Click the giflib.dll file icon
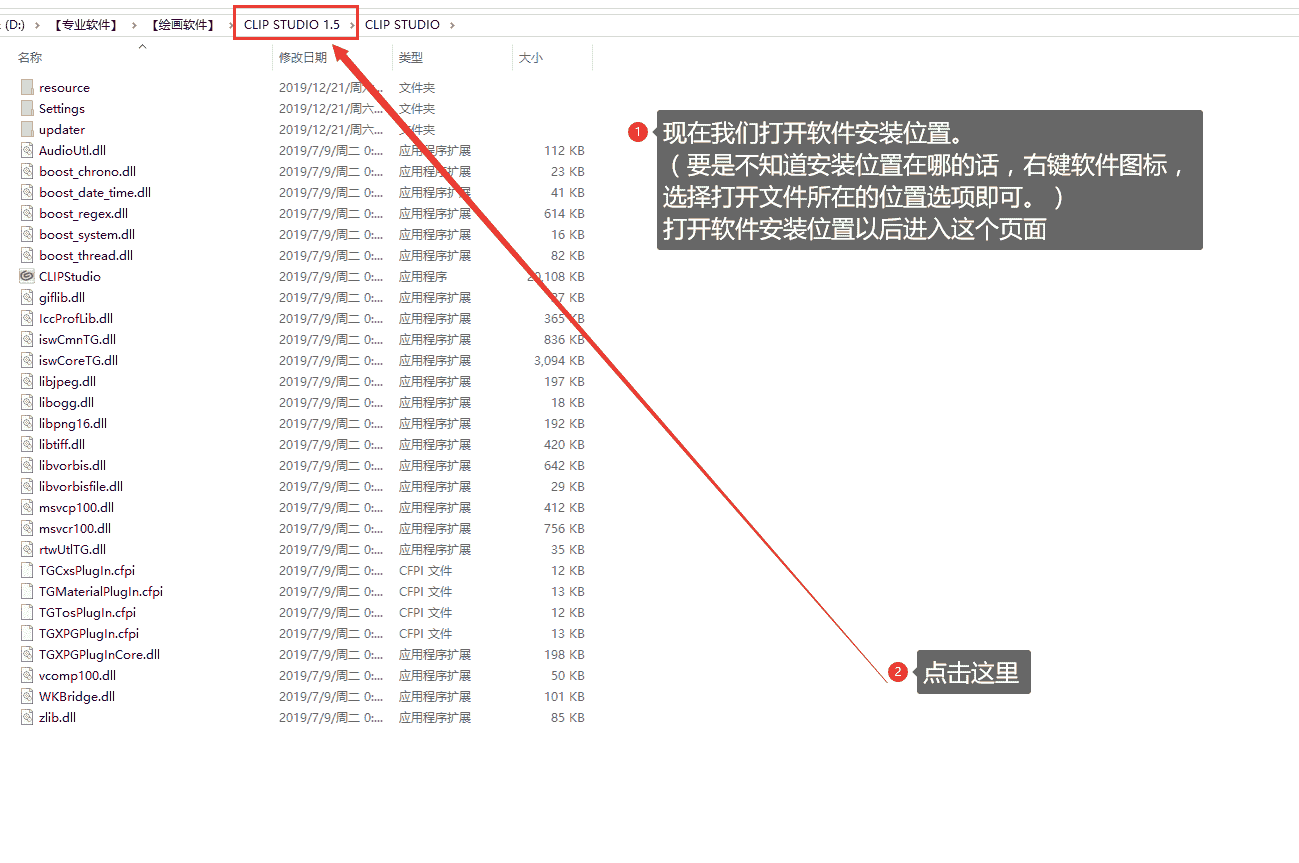The image size is (1299, 863). pos(27,297)
